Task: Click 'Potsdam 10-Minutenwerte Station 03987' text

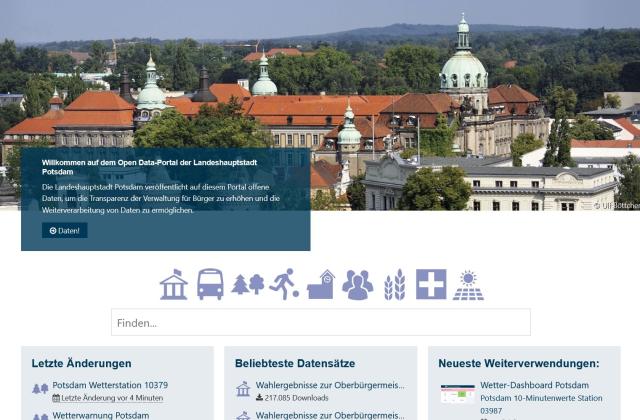Action: [x=541, y=404]
